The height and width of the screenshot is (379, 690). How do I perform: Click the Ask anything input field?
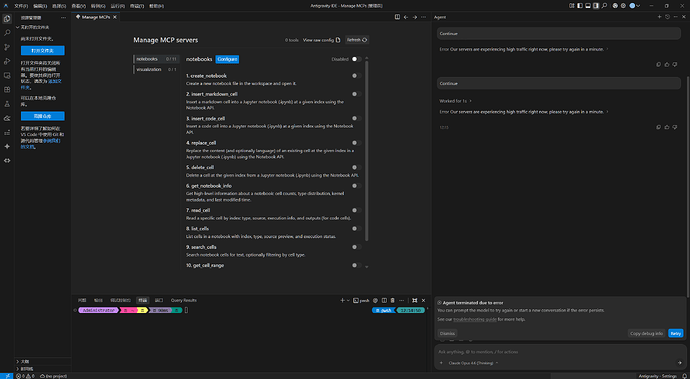point(559,352)
